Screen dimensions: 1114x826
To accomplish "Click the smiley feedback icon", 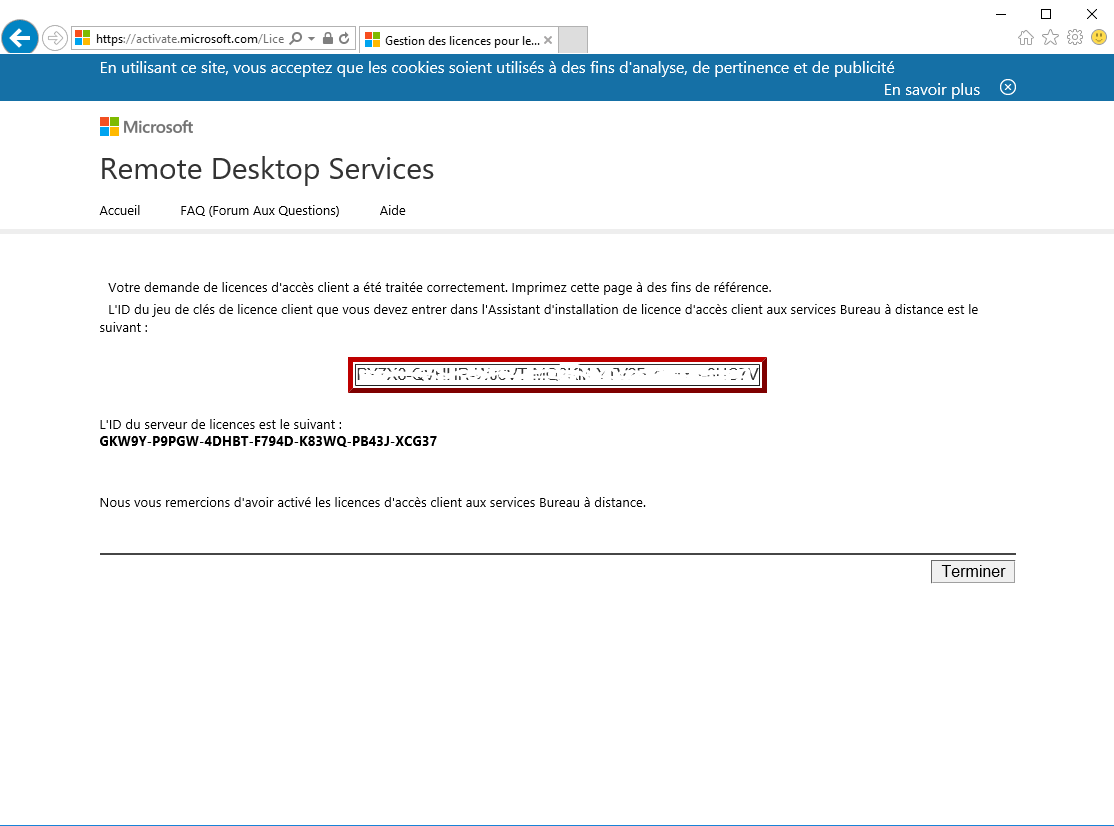I will point(1099,37).
